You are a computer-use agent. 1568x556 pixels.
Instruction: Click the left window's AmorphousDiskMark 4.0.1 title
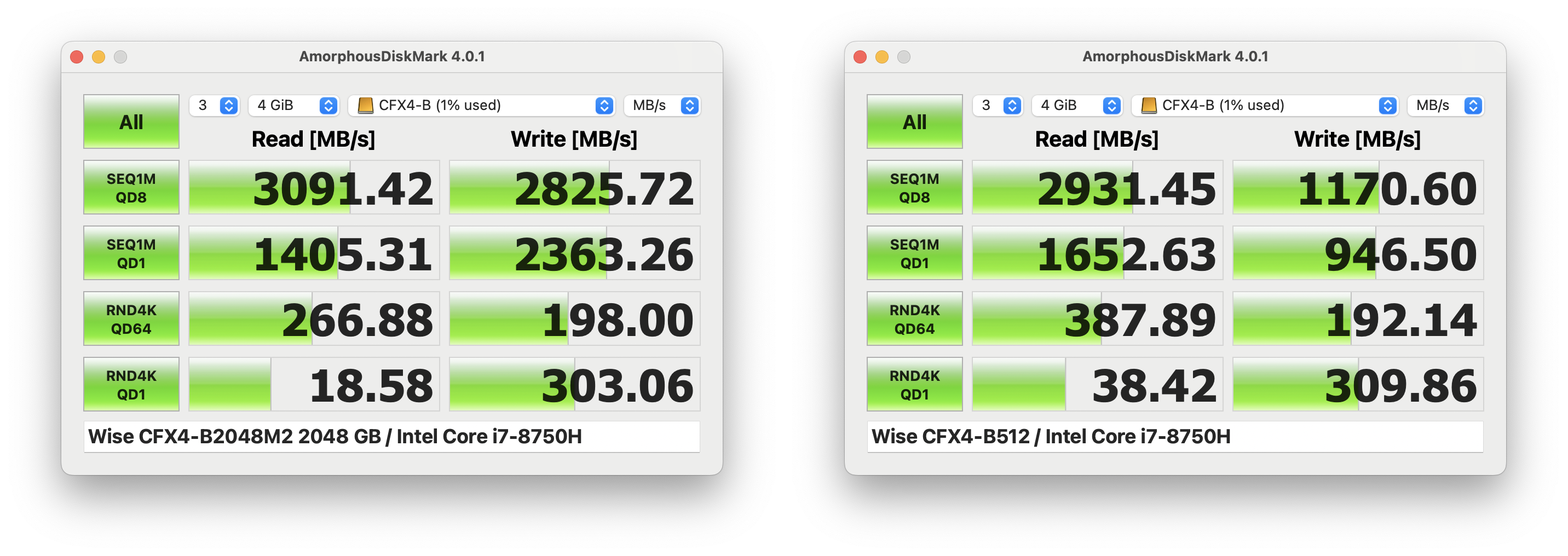pyautogui.click(x=392, y=56)
